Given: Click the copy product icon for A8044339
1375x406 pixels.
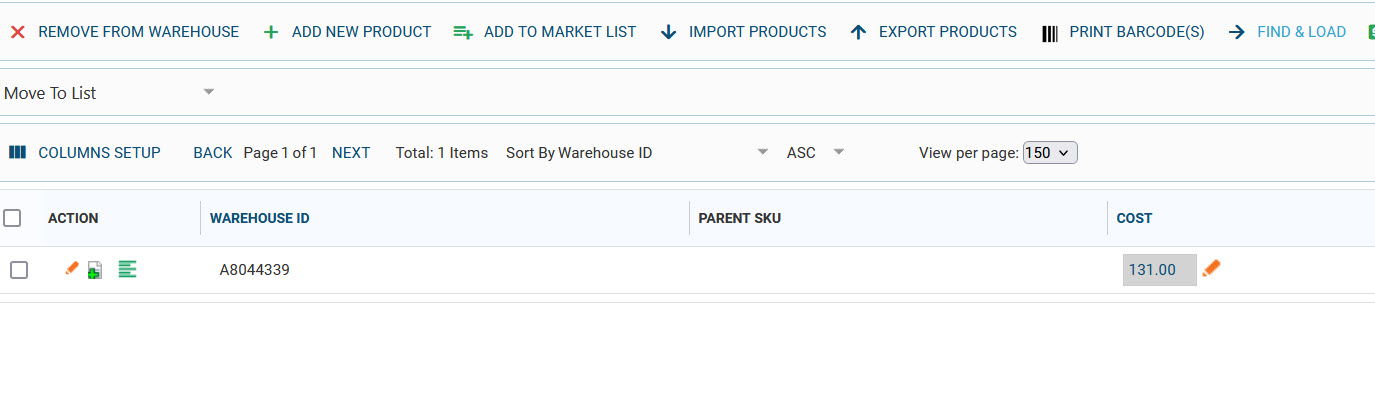Looking at the screenshot, I should click(x=95, y=270).
